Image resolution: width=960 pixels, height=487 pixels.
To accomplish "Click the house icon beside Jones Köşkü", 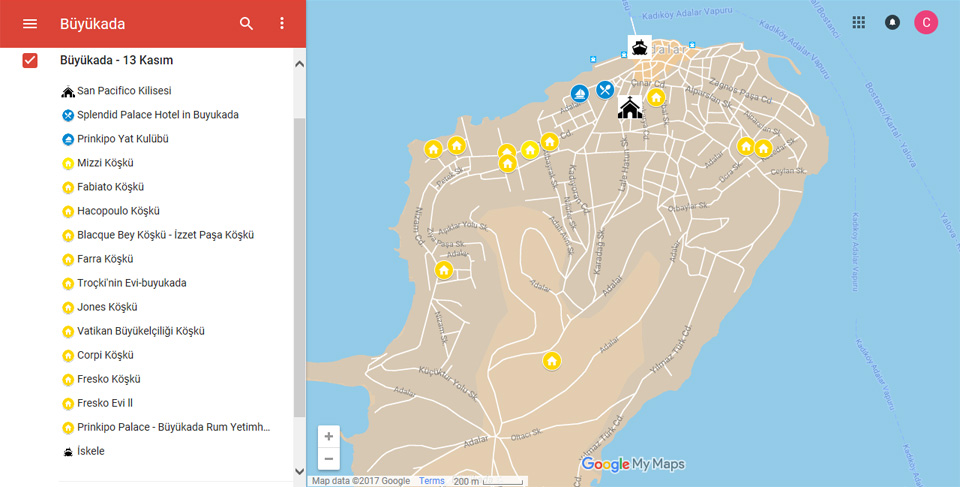I will click(x=68, y=308).
